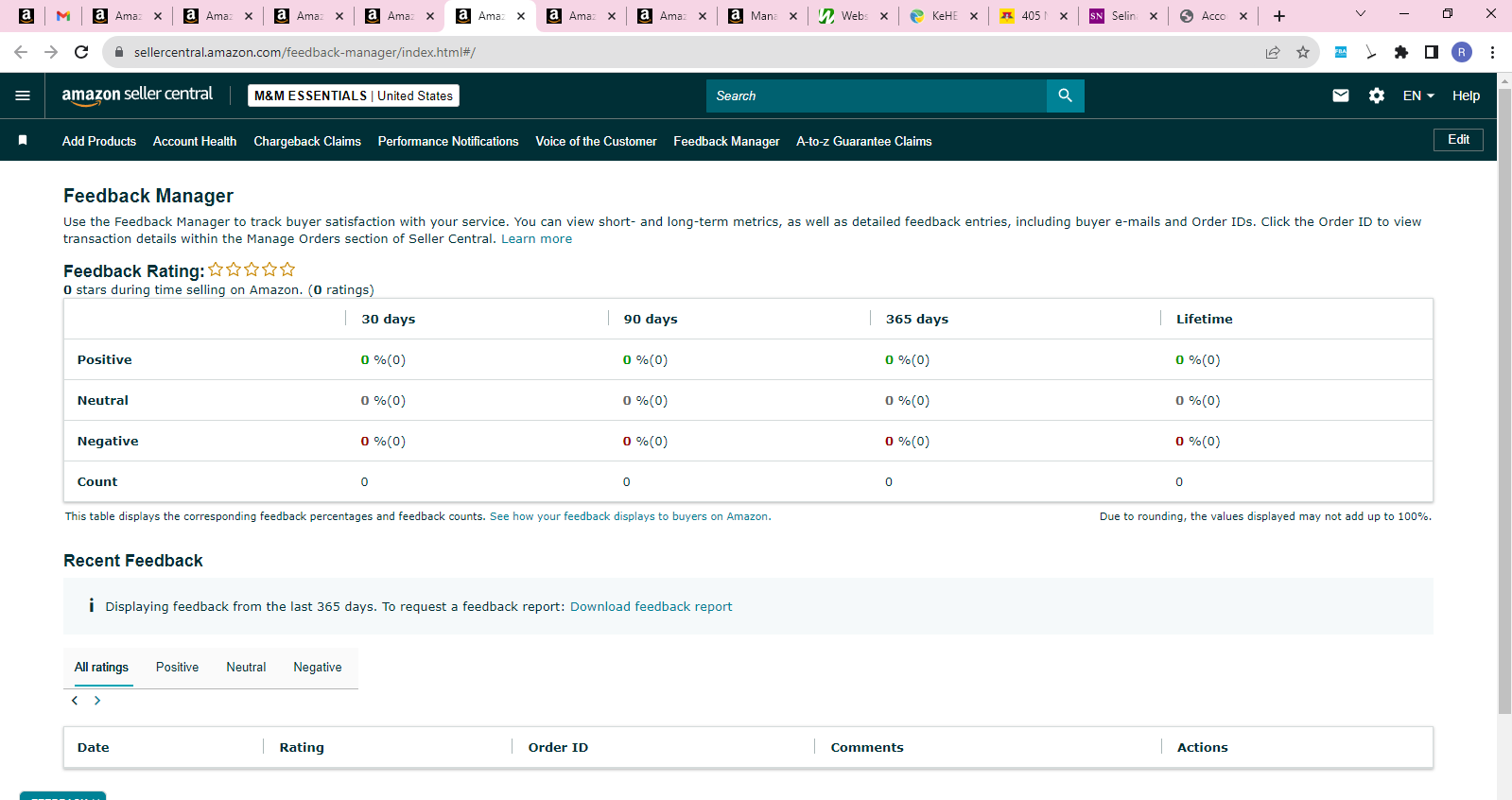The image size is (1512, 800).
Task: Click the 30 days column header
Action: (389, 319)
